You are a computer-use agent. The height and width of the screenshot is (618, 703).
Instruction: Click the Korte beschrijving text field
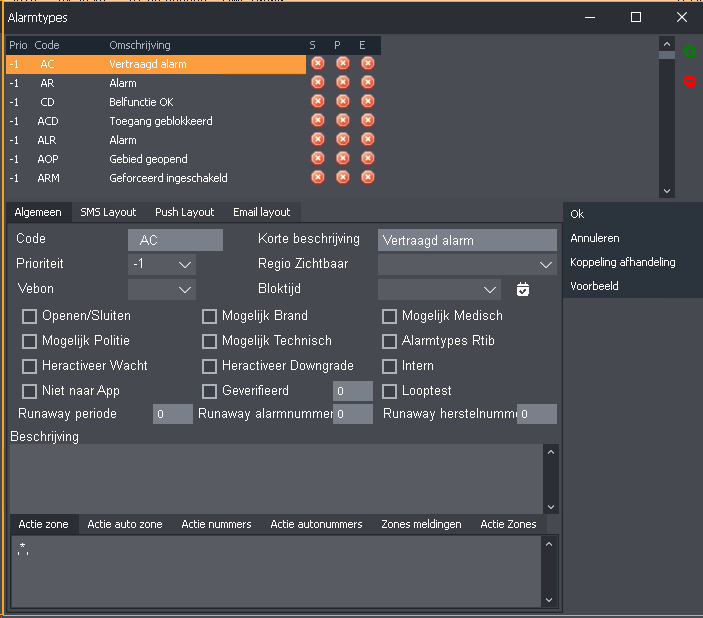pos(467,240)
